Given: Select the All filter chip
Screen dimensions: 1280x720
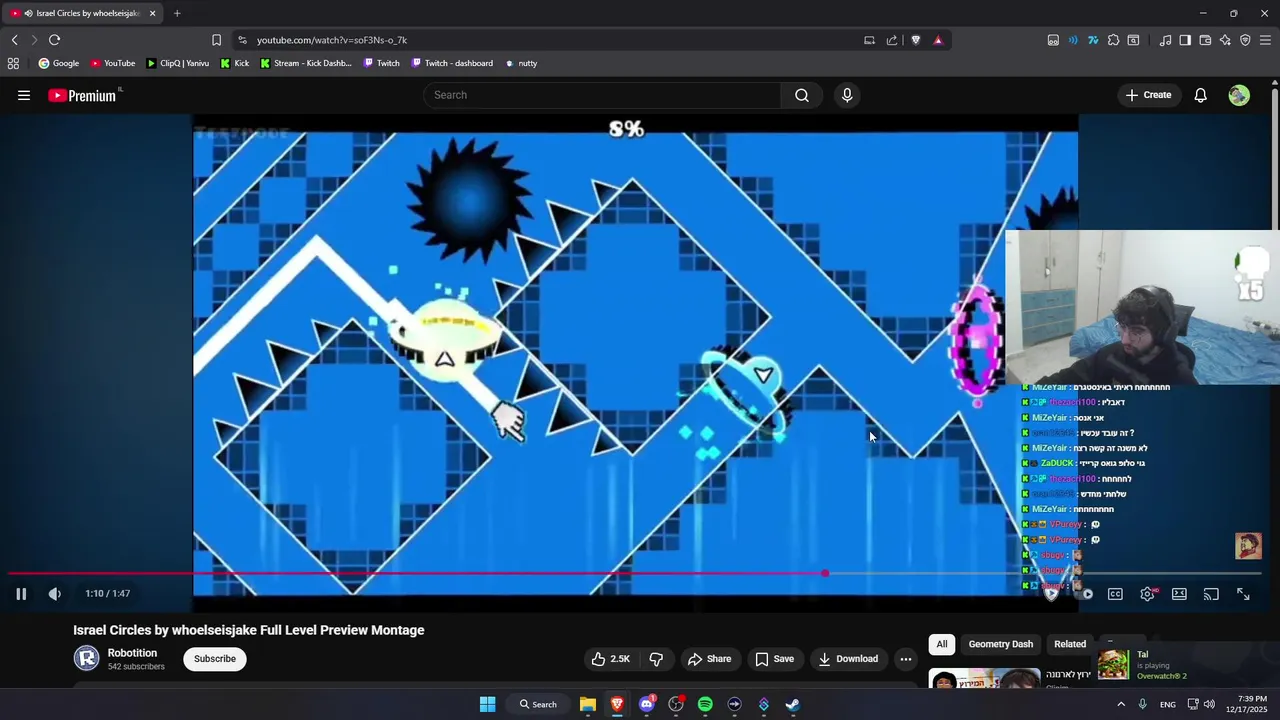Looking at the screenshot, I should (942, 644).
